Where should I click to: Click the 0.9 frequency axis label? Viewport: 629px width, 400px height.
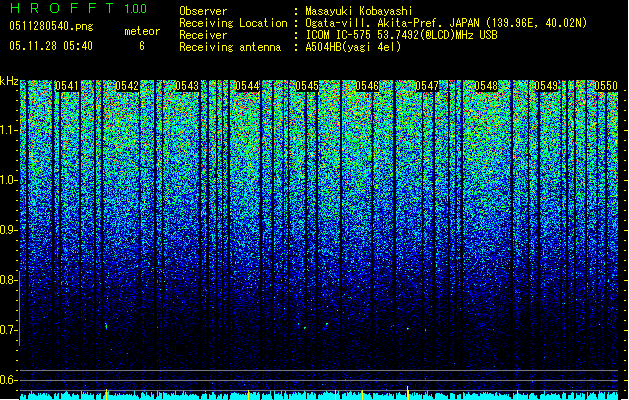pyautogui.click(x=8, y=230)
